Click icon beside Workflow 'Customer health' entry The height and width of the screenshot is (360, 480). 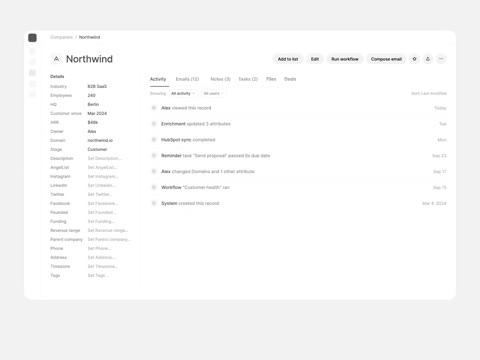[154, 187]
